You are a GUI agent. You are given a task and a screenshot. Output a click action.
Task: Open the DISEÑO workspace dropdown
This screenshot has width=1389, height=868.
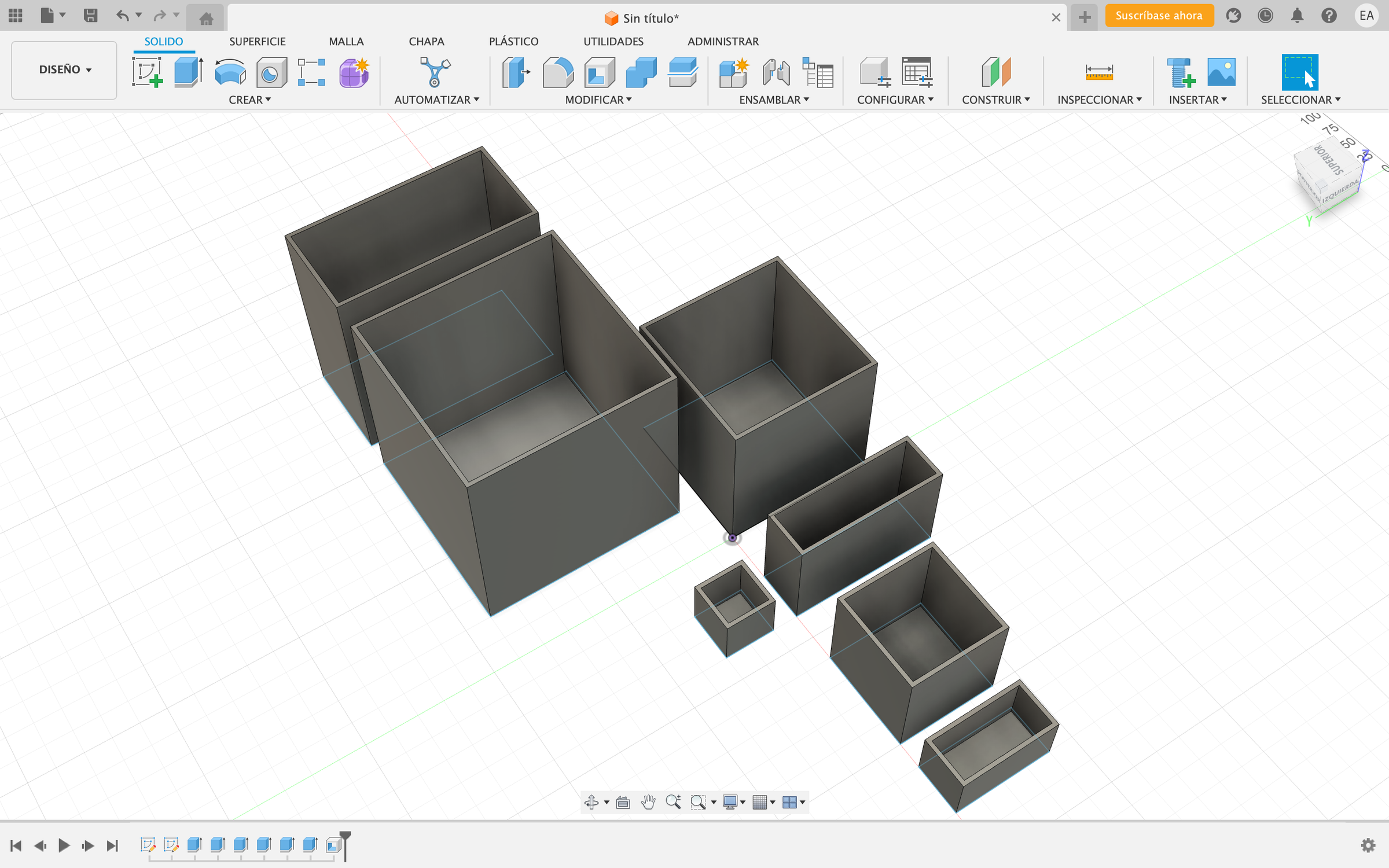click(64, 69)
